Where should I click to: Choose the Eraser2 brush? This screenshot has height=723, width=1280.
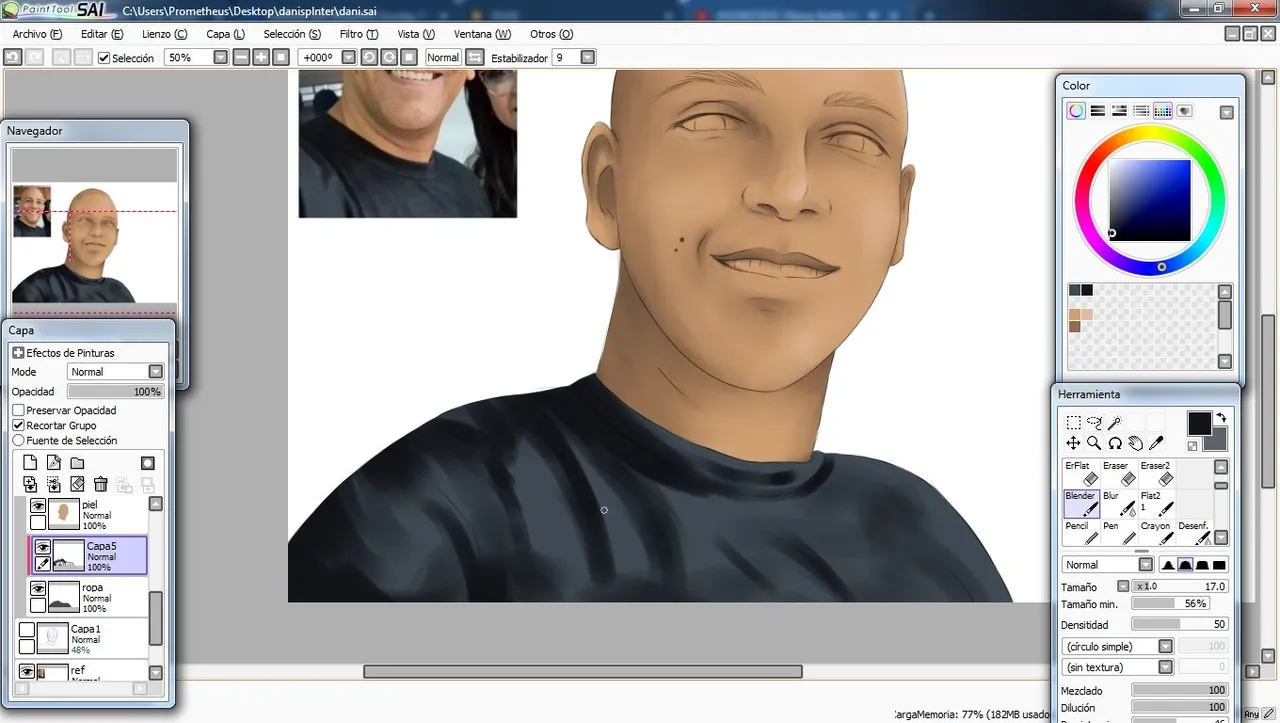[1157, 473]
